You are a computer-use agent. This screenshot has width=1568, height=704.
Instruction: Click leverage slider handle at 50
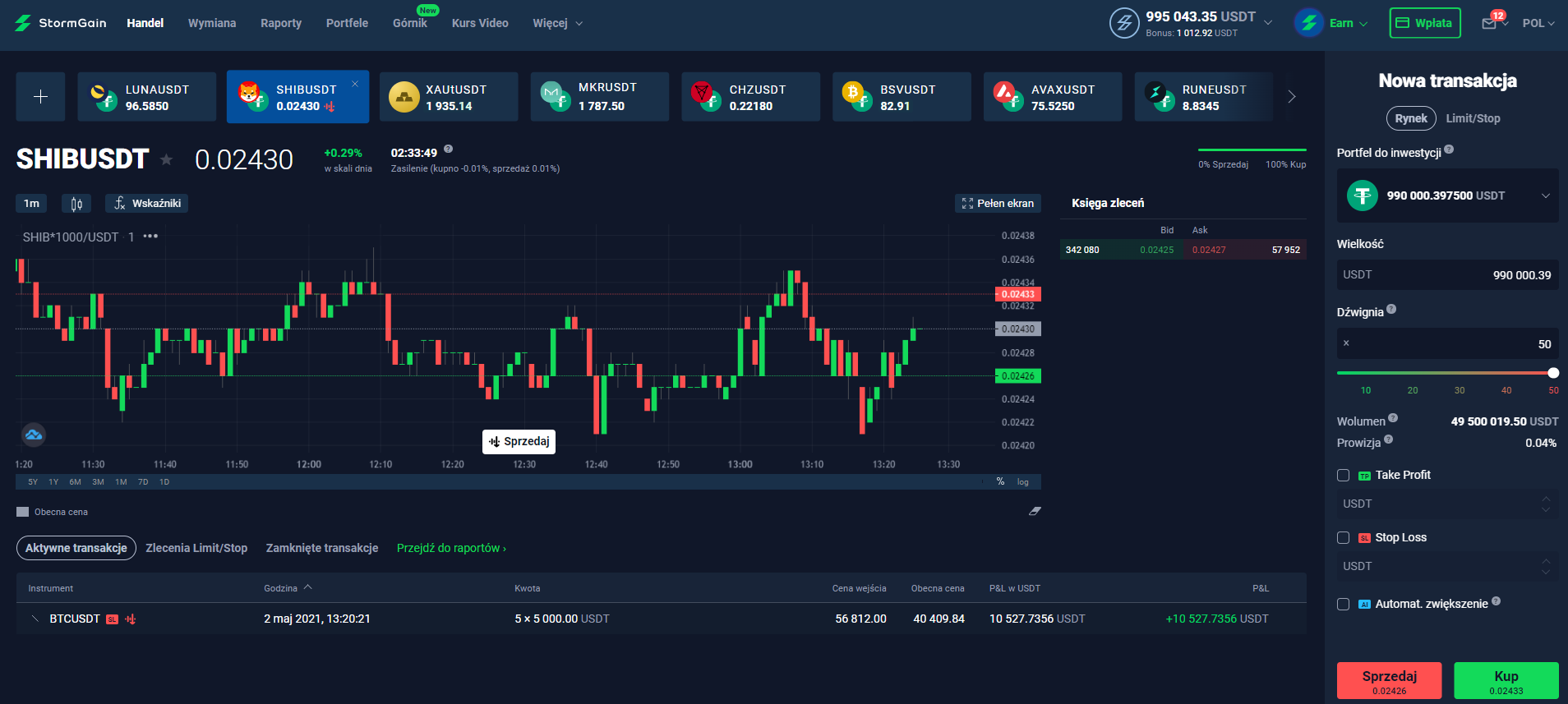pyautogui.click(x=1553, y=373)
